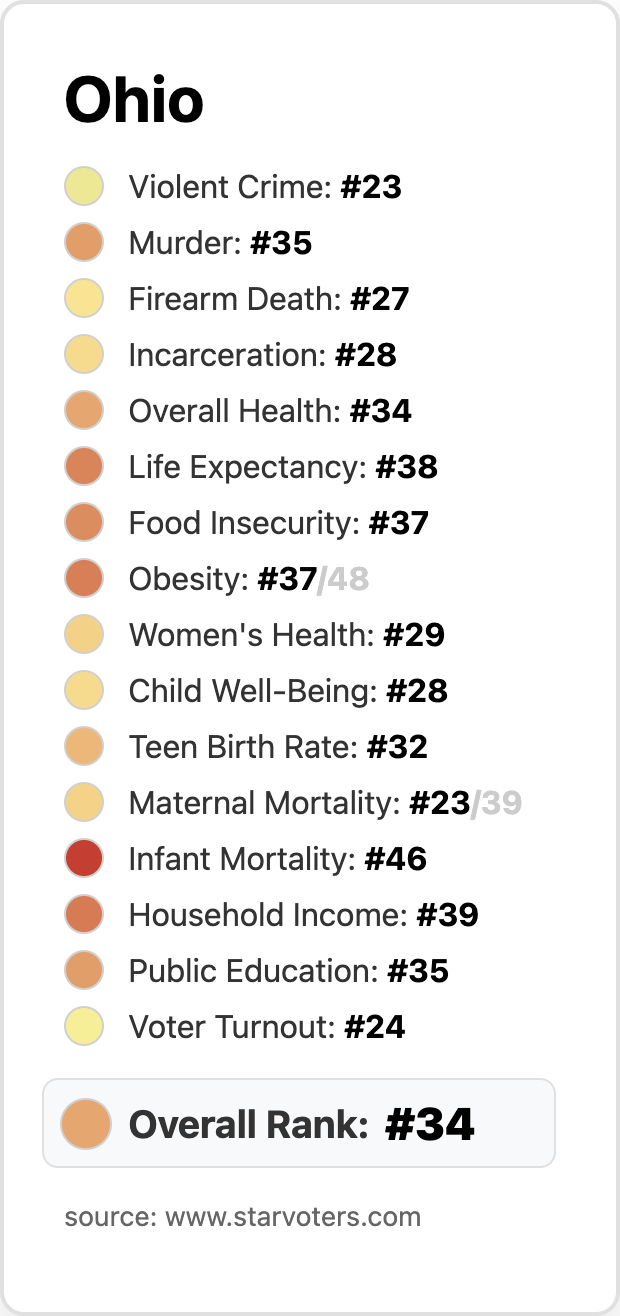Click the Maternal Mortality #23 entry
The width and height of the screenshot is (620, 1316).
click(299, 803)
